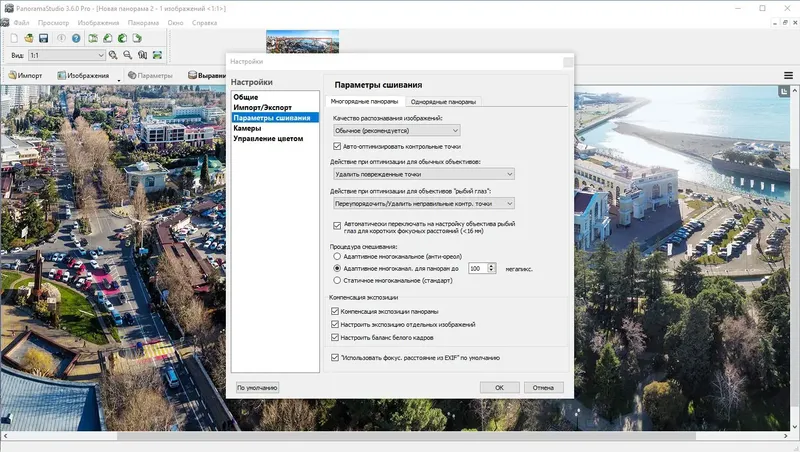Click the new project blank page icon
The height and width of the screenshot is (452, 800).
tap(14, 38)
